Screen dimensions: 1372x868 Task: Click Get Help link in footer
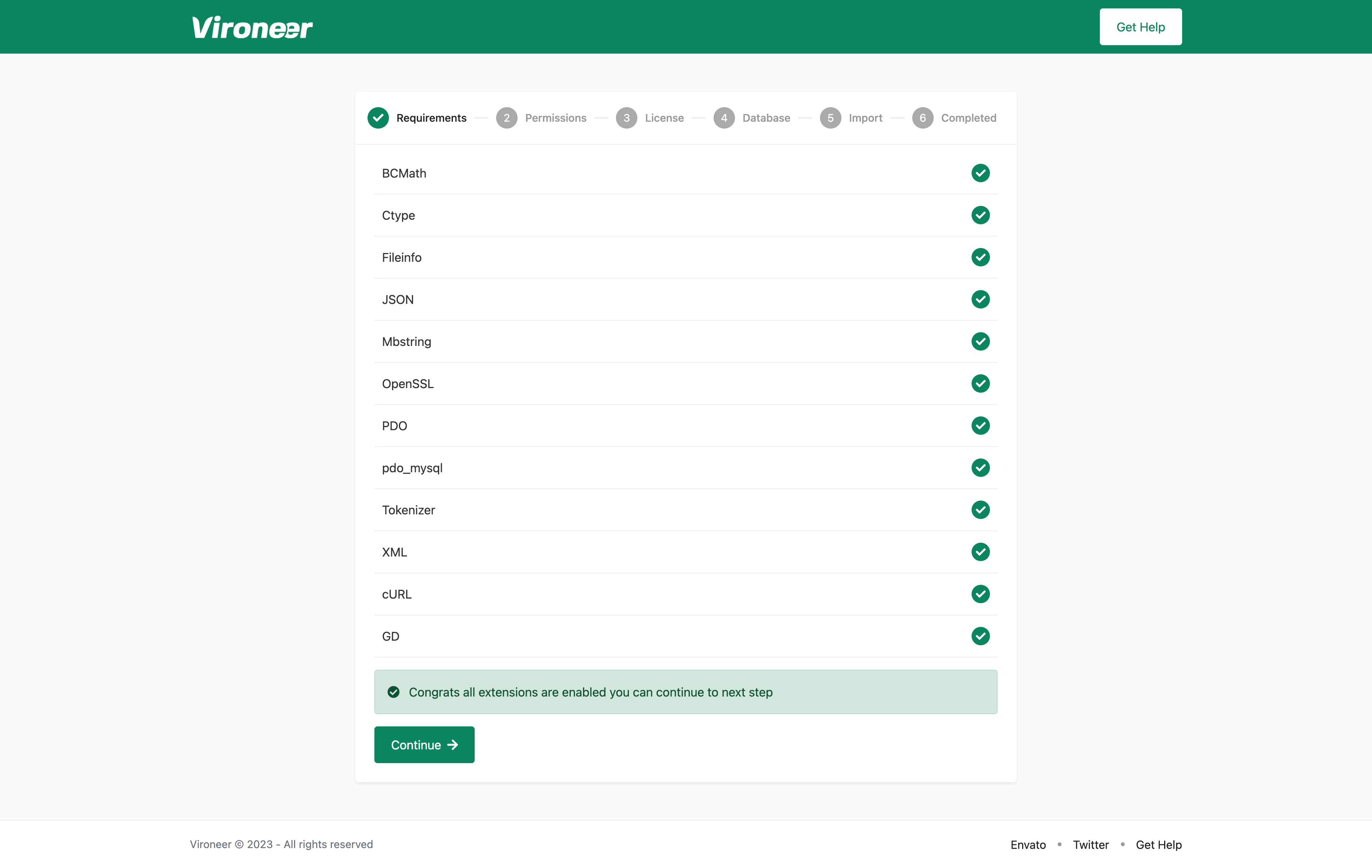pos(1158,845)
